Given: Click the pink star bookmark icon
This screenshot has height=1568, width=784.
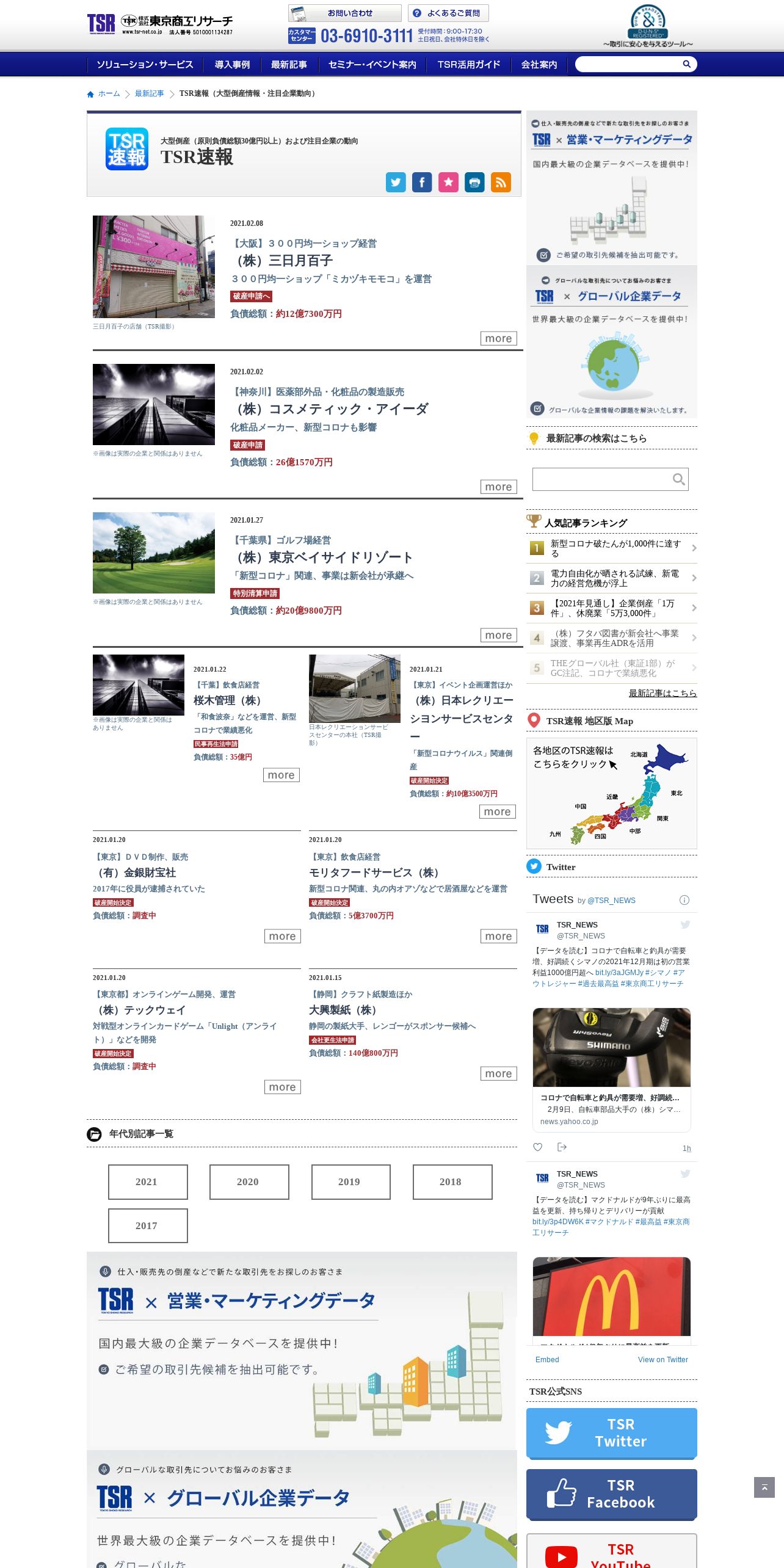Looking at the screenshot, I should (448, 182).
